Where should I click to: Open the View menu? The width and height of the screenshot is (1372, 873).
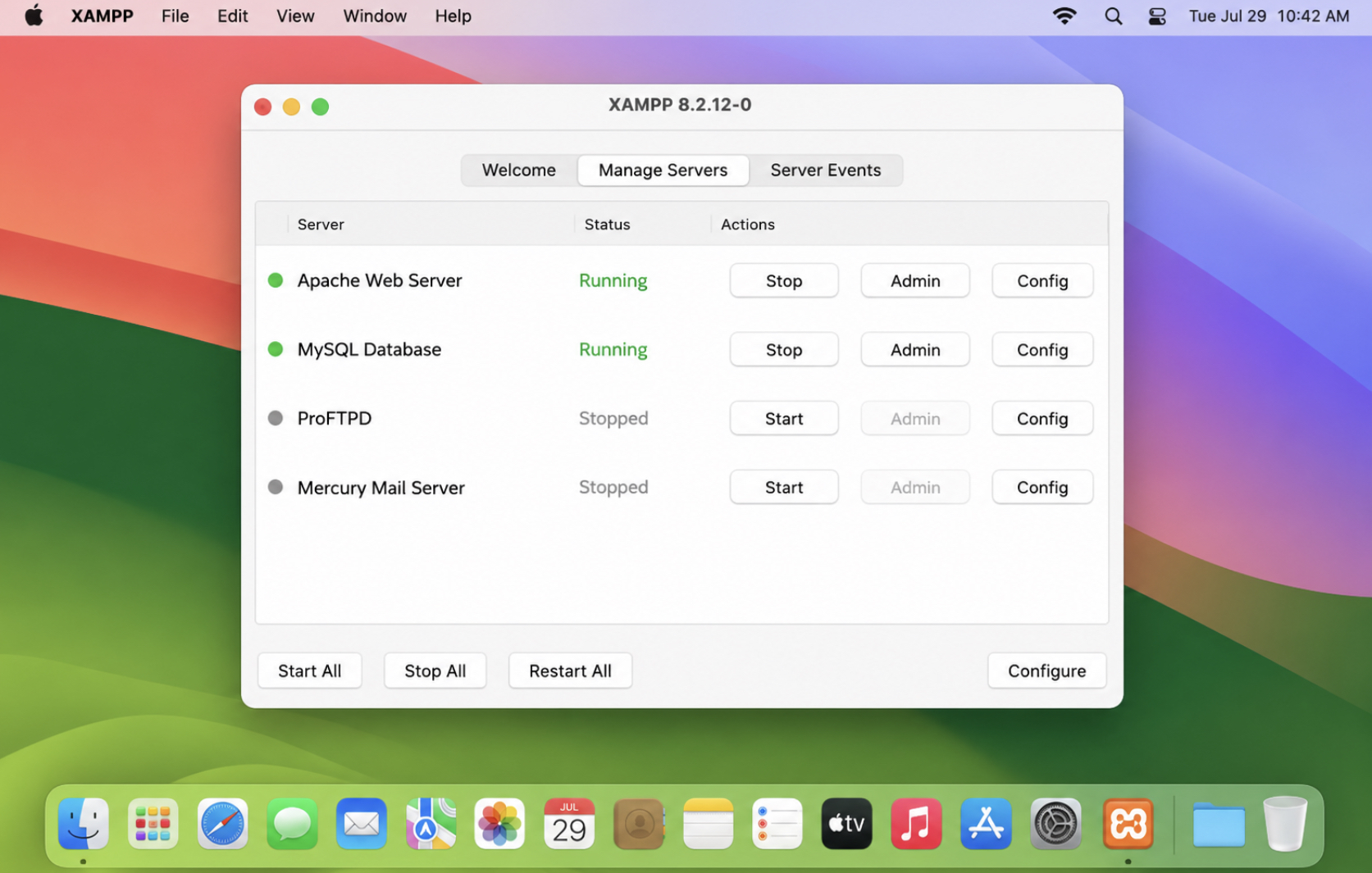295,16
